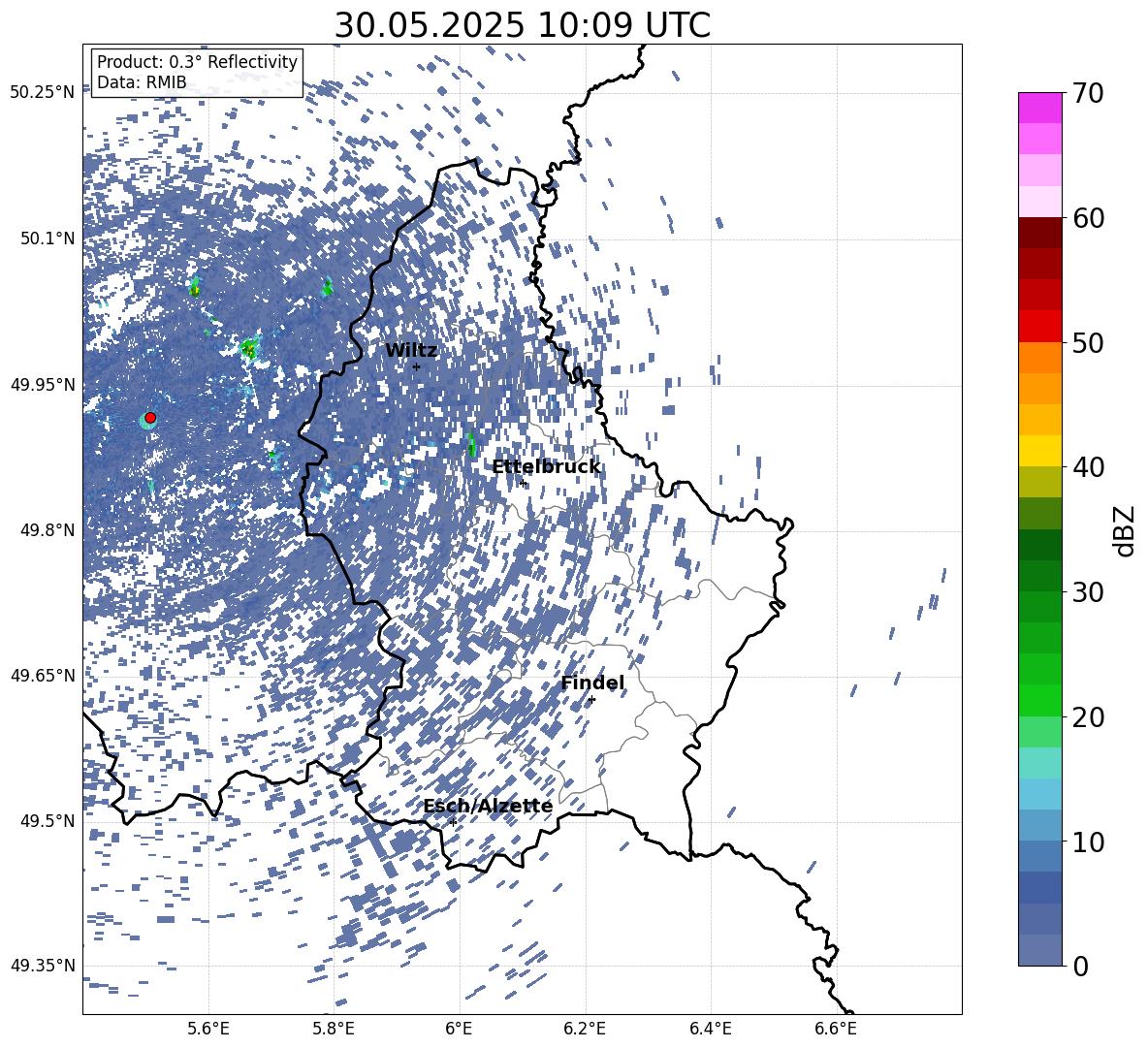Click the Esch/Alzette plus marker
The image size is (1148, 1048).
click(453, 822)
